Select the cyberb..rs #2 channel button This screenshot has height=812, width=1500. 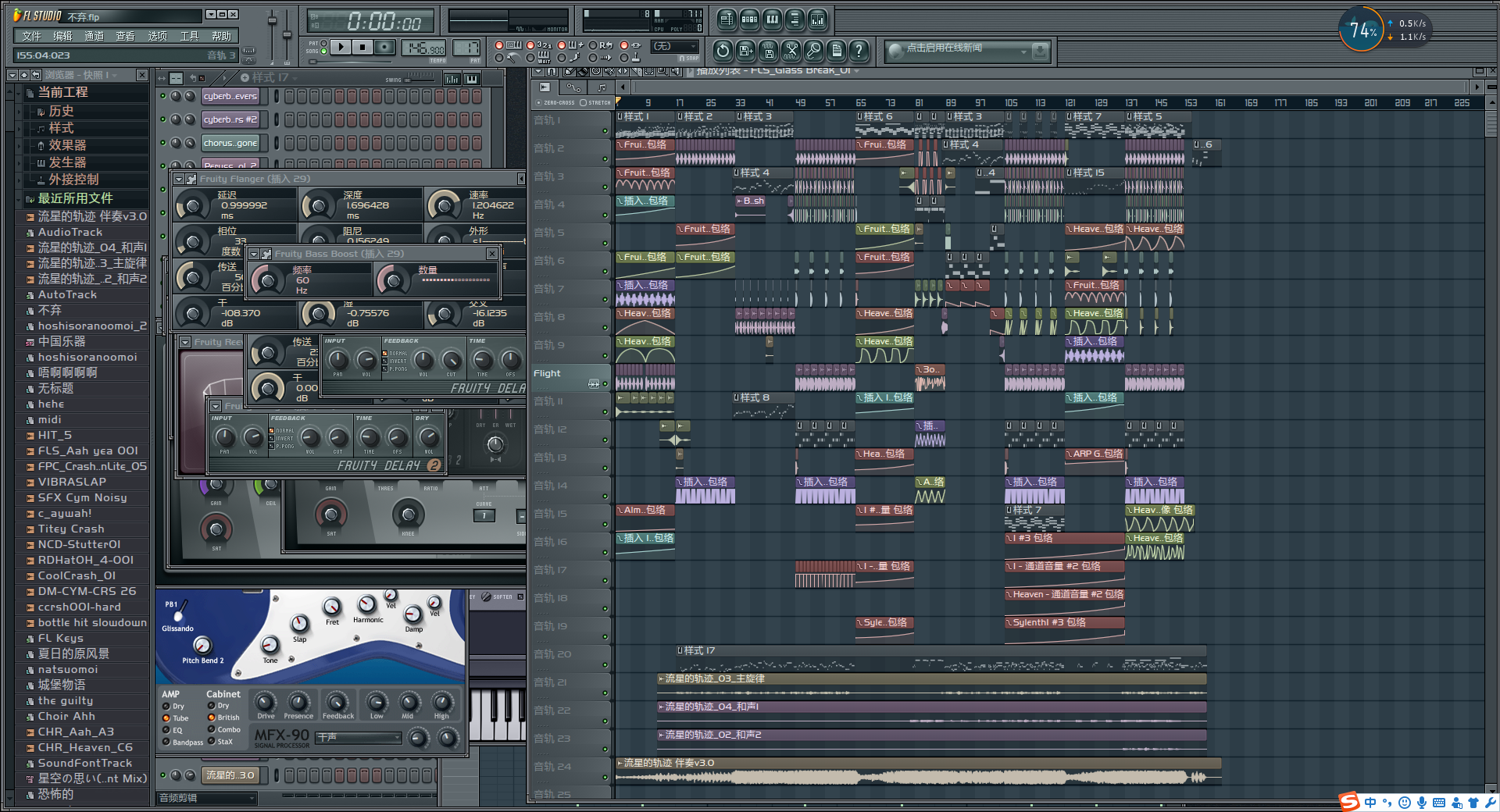pyautogui.click(x=230, y=119)
